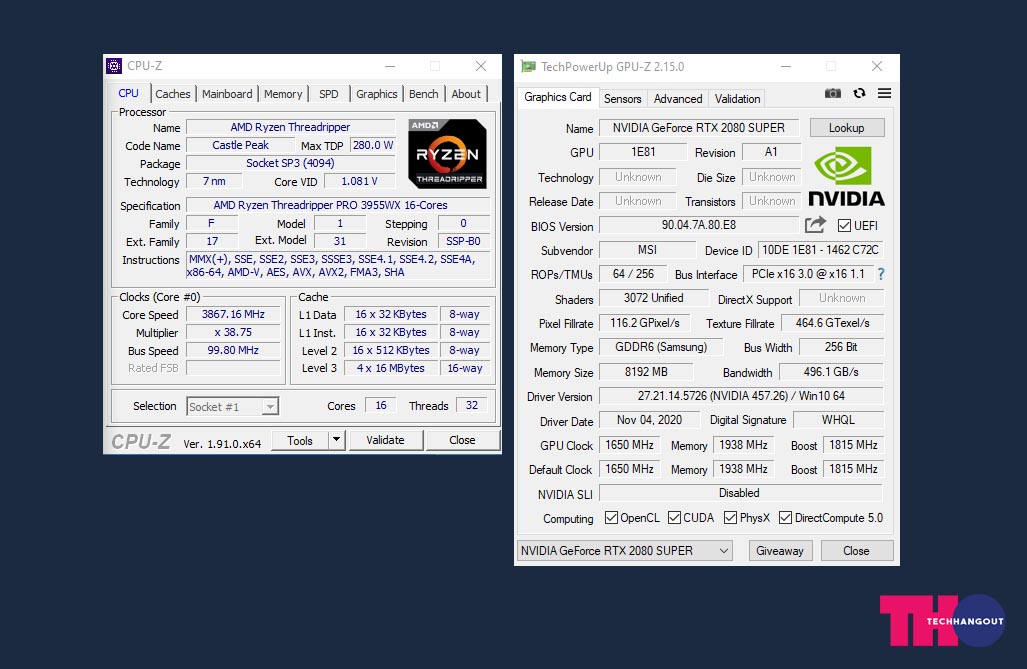Viewport: 1027px width, 669px height.
Task: Click the Subvendor value MSI
Action: (647, 250)
